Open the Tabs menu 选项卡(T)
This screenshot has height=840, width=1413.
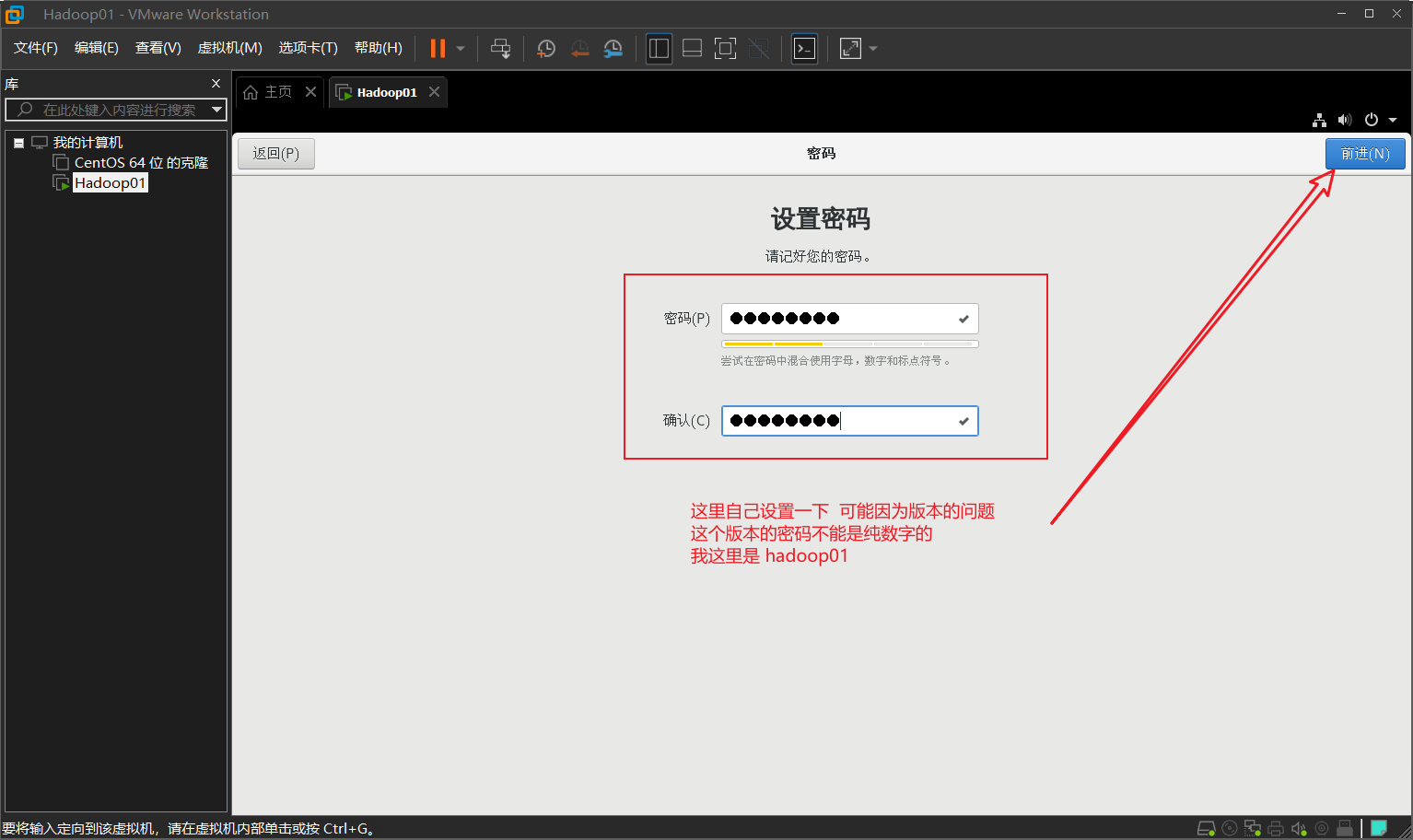pos(309,48)
